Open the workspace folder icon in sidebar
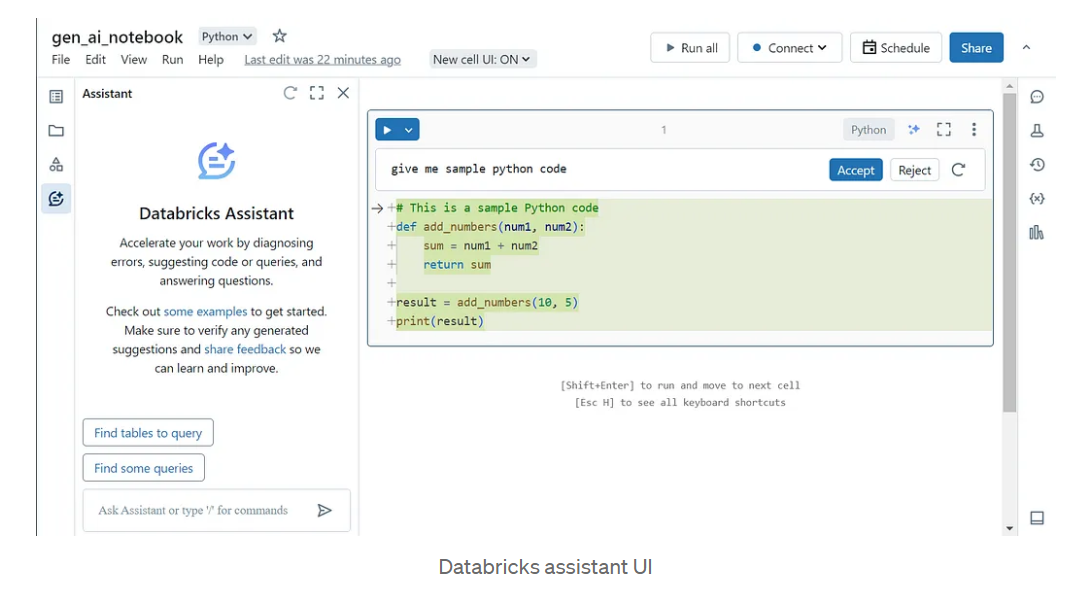 point(56,131)
